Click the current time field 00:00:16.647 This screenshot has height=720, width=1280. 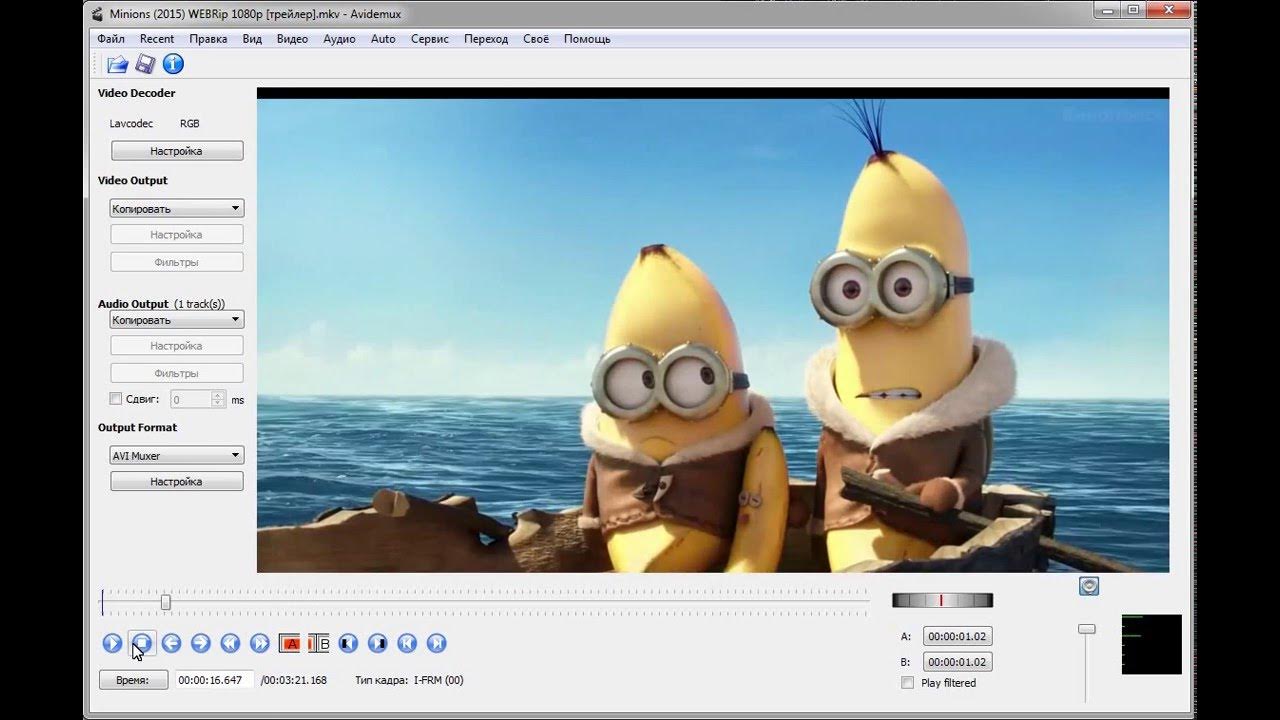coord(214,680)
